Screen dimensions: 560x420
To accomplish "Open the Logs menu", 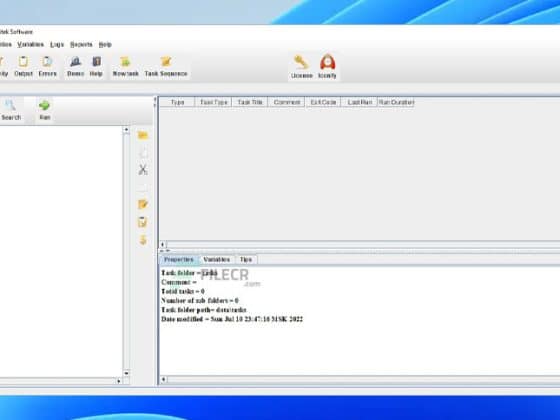I will click(57, 45).
